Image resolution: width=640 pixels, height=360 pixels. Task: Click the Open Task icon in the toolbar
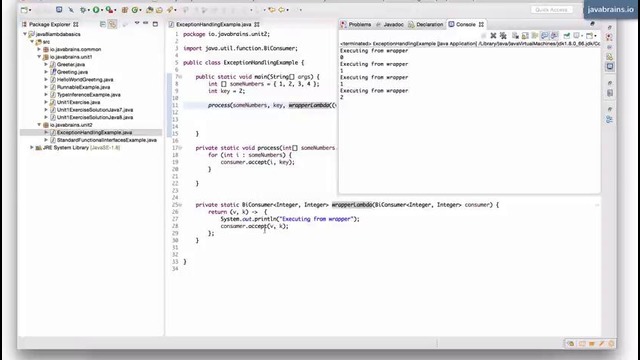click(x=159, y=10)
